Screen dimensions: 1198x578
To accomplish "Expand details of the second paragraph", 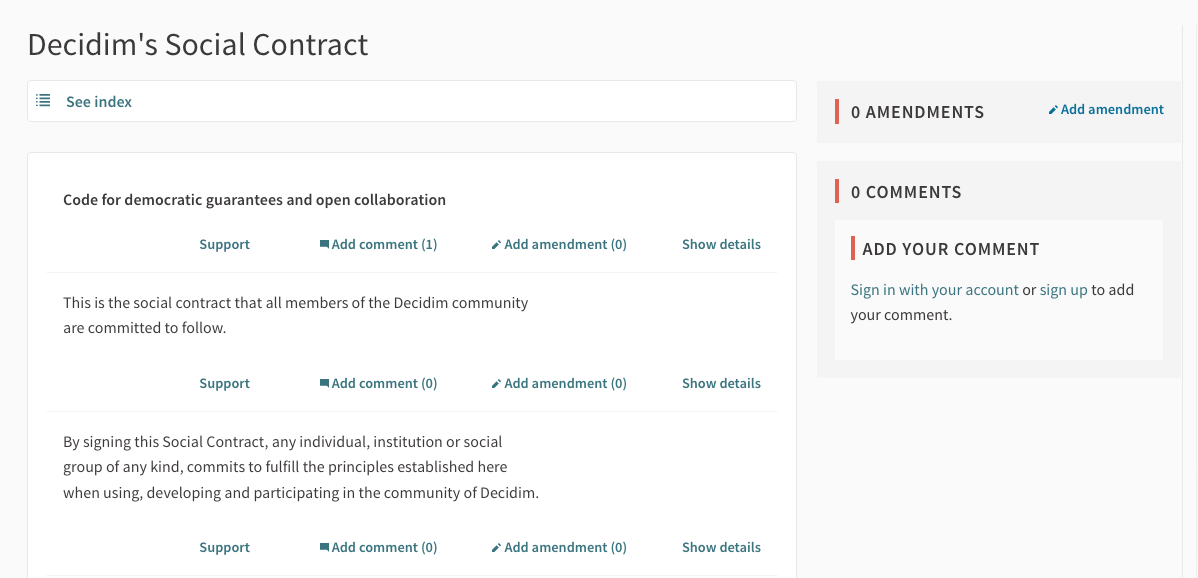I will [721, 382].
